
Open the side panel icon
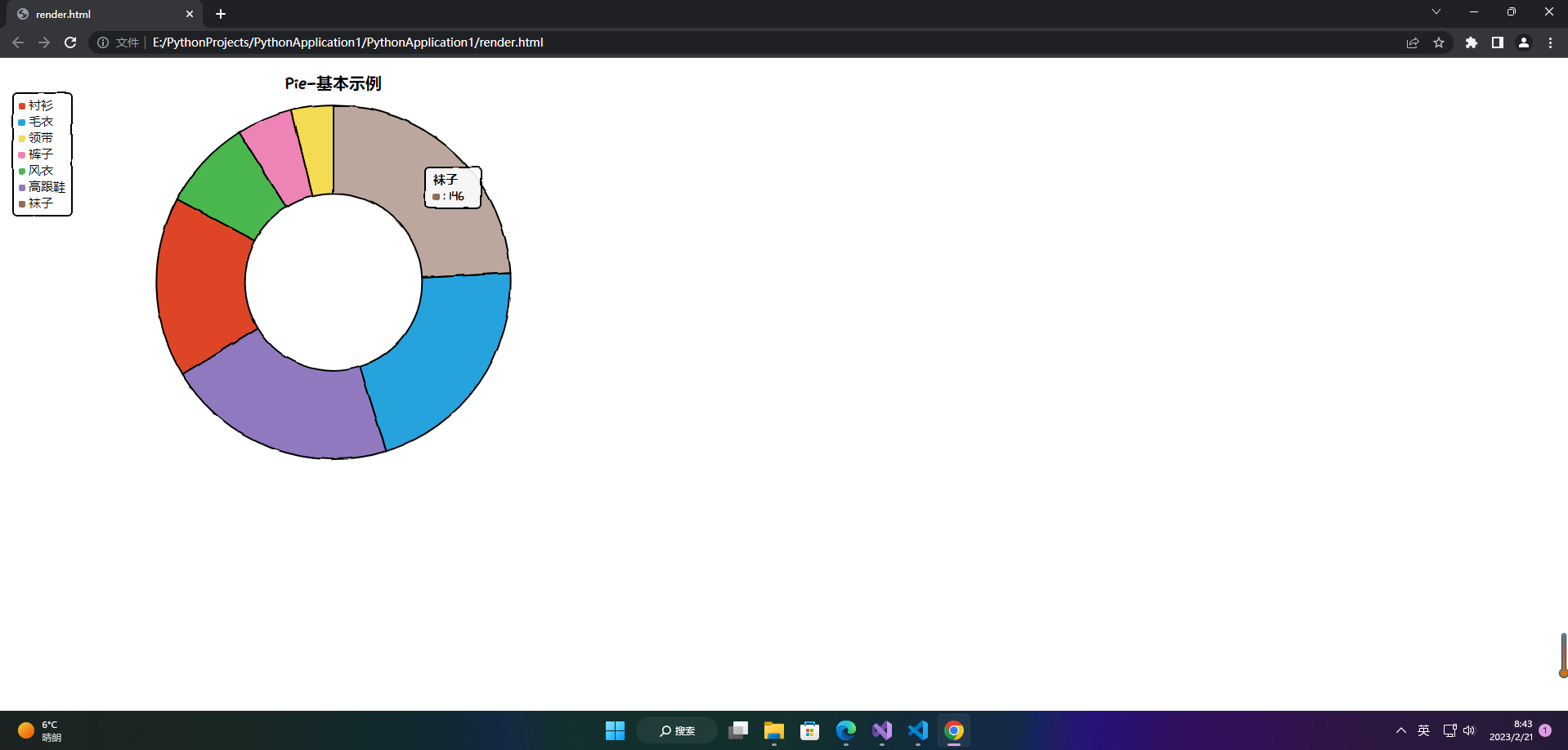pos(1498,42)
